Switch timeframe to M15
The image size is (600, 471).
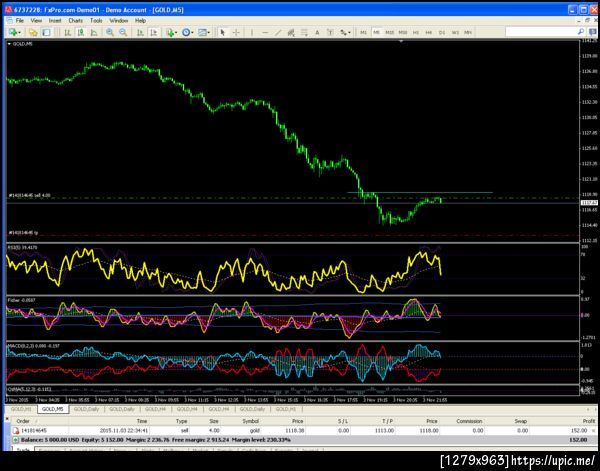[x=390, y=33]
